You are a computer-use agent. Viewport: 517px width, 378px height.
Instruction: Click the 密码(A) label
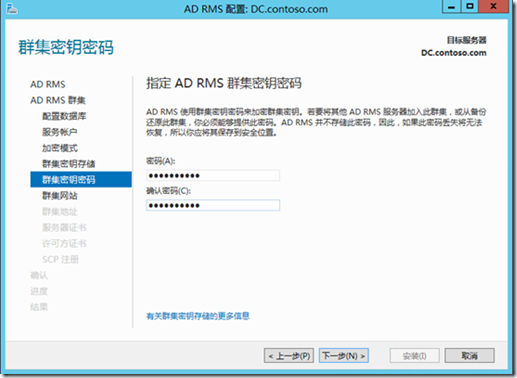161,161
